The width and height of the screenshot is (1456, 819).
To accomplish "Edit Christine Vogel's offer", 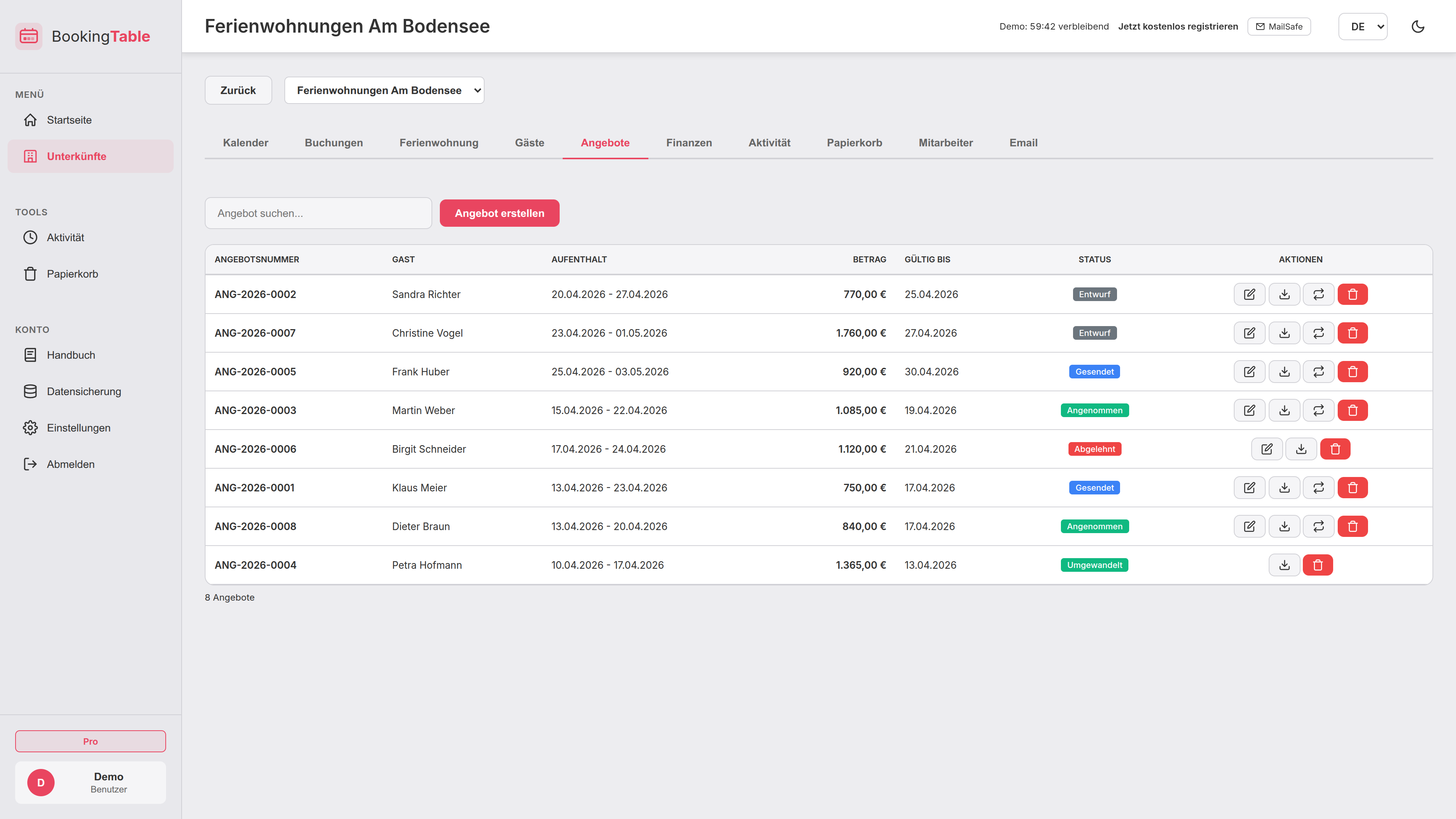I will click(1249, 333).
